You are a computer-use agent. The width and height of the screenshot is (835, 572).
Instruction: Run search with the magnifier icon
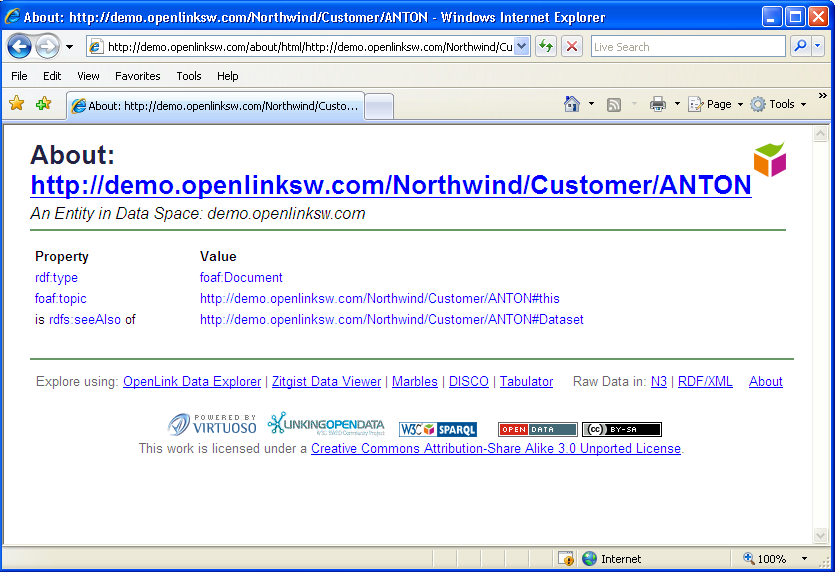(800, 46)
